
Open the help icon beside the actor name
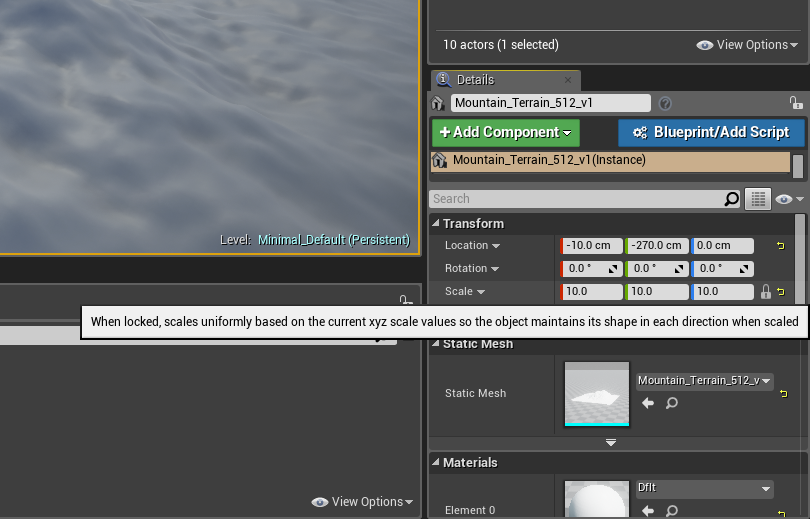click(665, 103)
